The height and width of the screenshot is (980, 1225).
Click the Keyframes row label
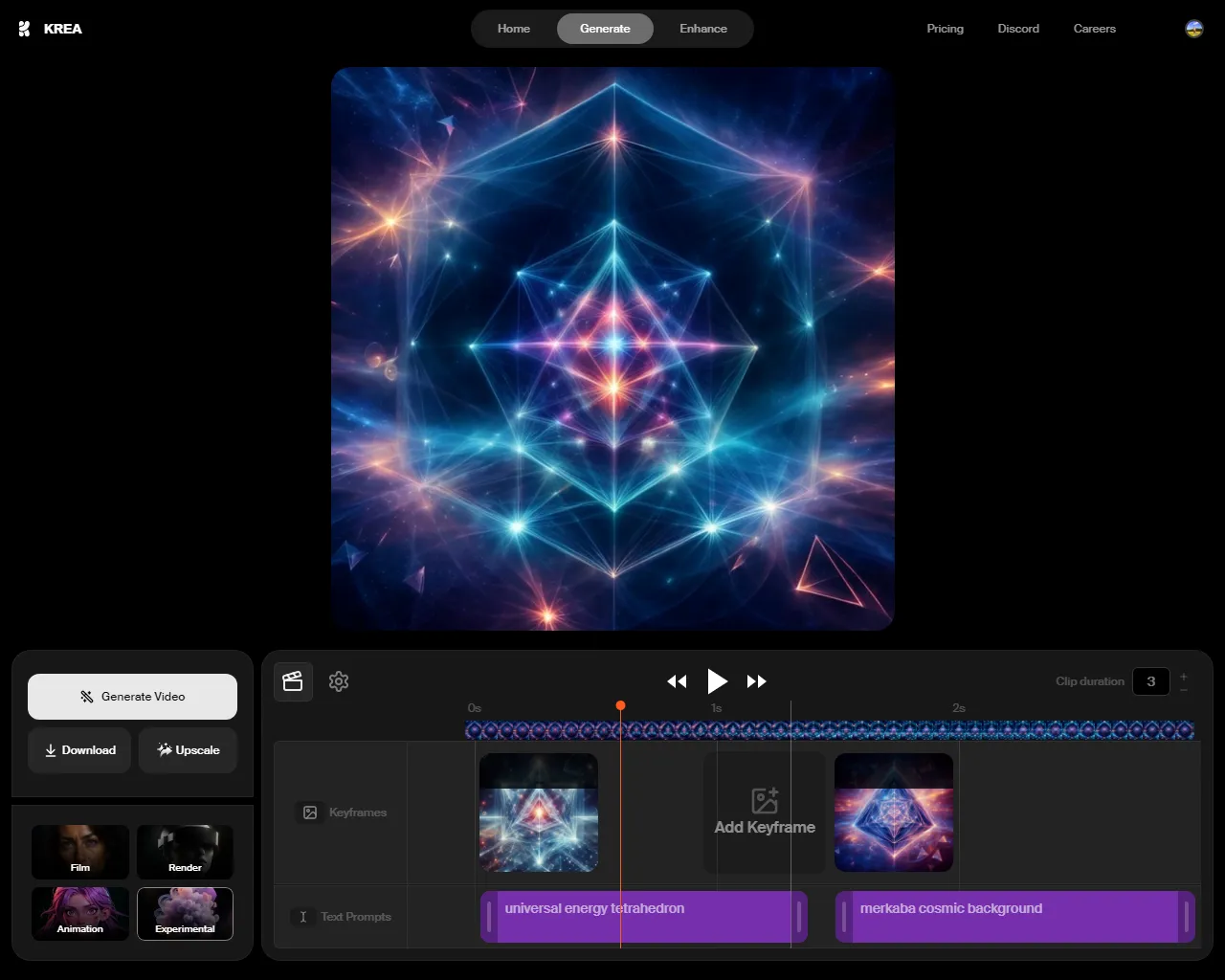(x=358, y=813)
